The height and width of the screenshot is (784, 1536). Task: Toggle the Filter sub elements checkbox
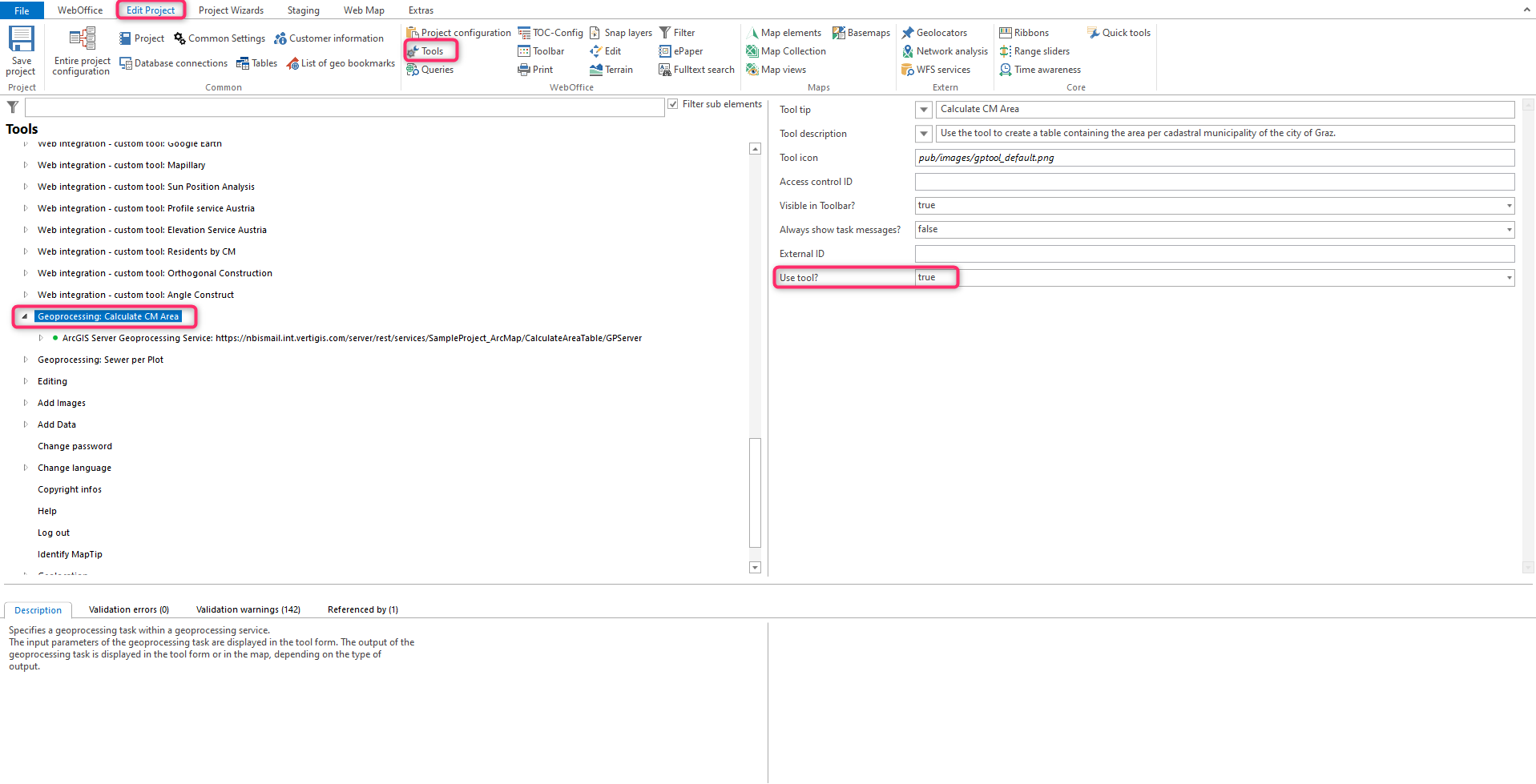point(673,104)
